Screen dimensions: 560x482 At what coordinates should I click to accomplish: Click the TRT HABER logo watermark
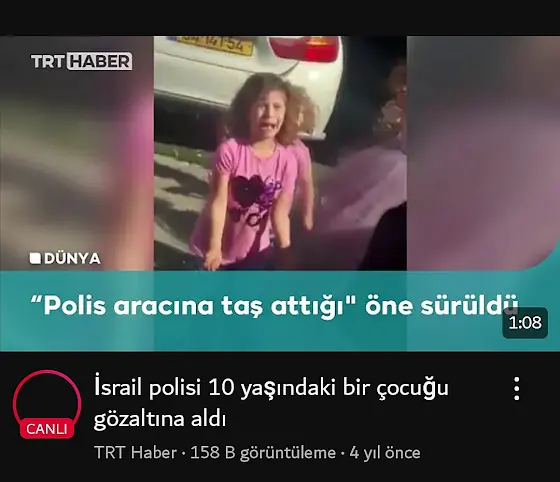[x=81, y=61]
